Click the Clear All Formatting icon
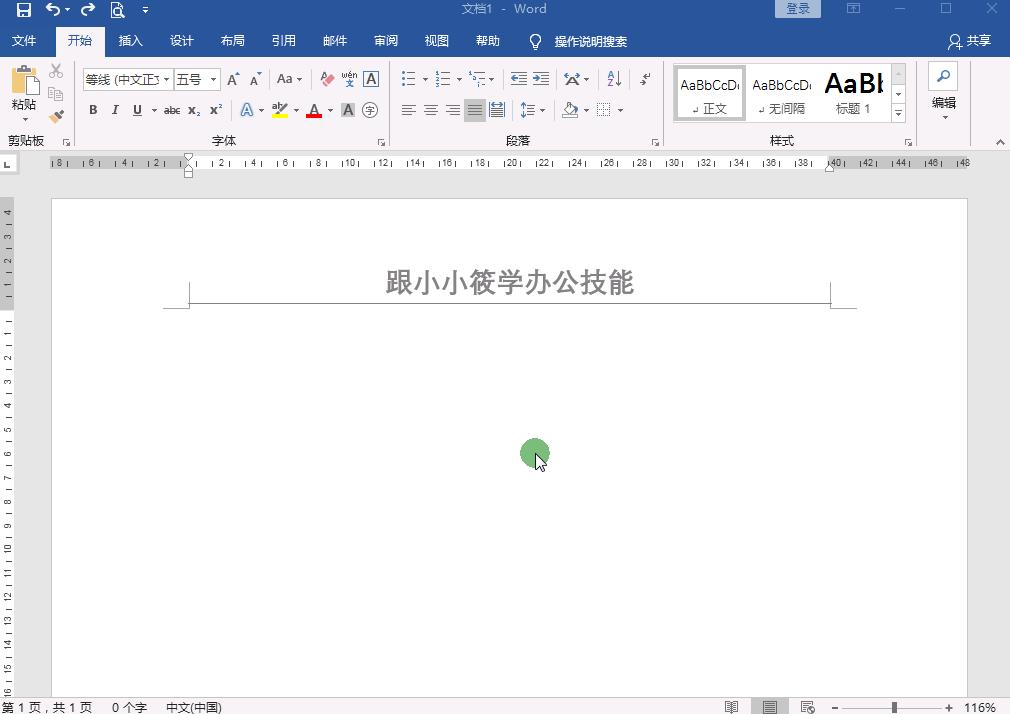Image resolution: width=1010 pixels, height=714 pixels. pyautogui.click(x=326, y=79)
